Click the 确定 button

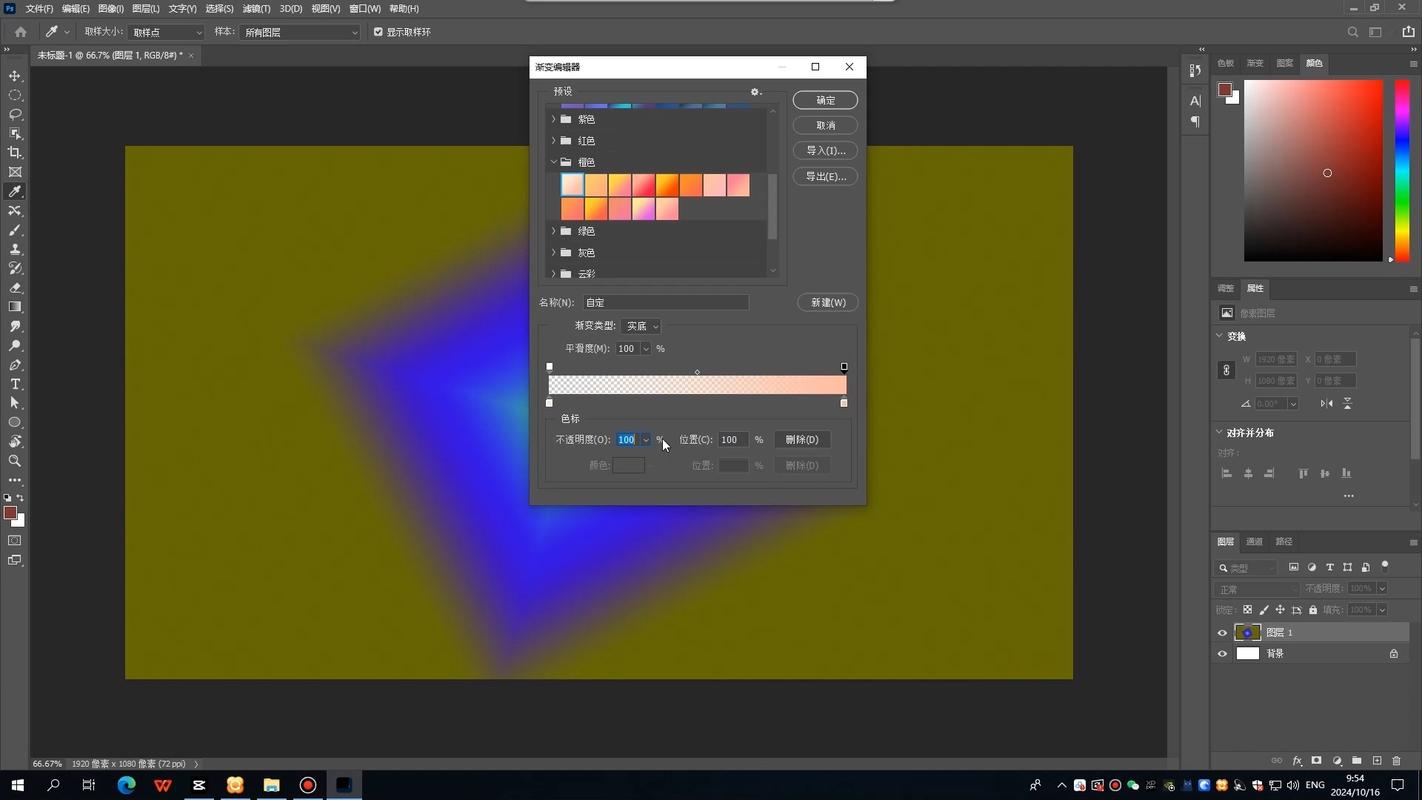click(x=825, y=100)
